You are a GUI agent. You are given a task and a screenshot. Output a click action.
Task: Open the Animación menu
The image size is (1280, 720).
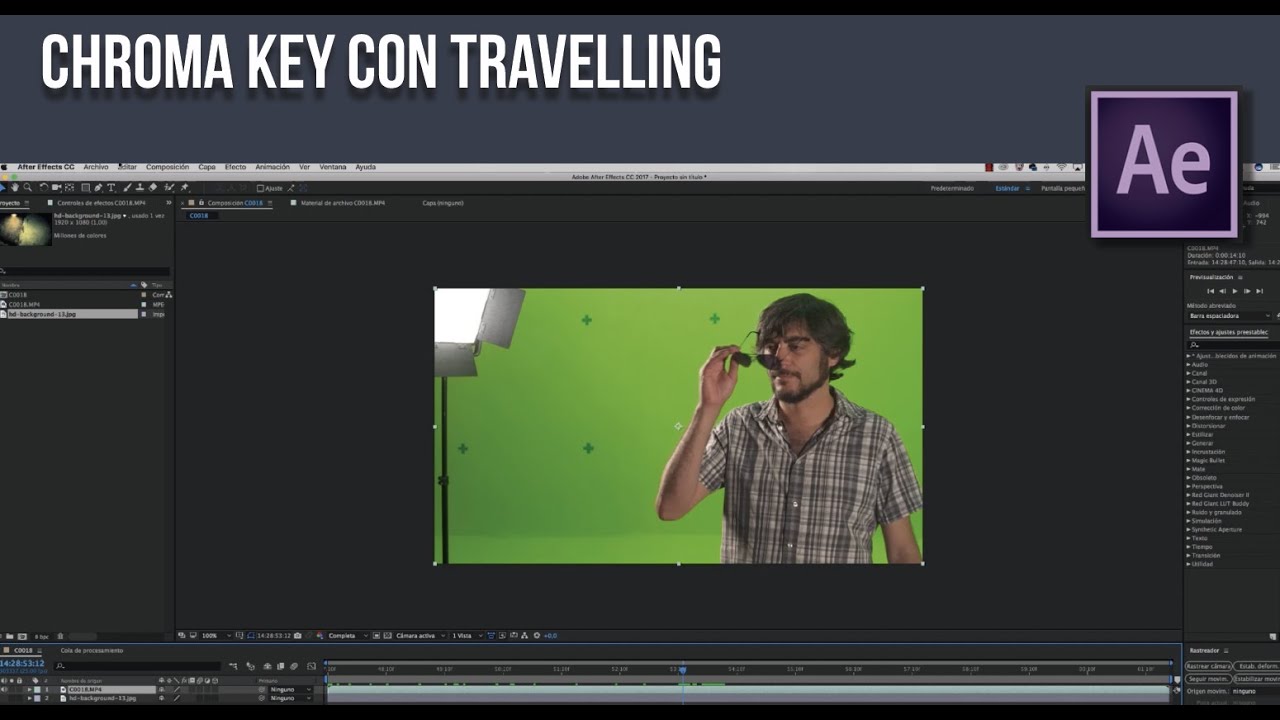(x=272, y=167)
